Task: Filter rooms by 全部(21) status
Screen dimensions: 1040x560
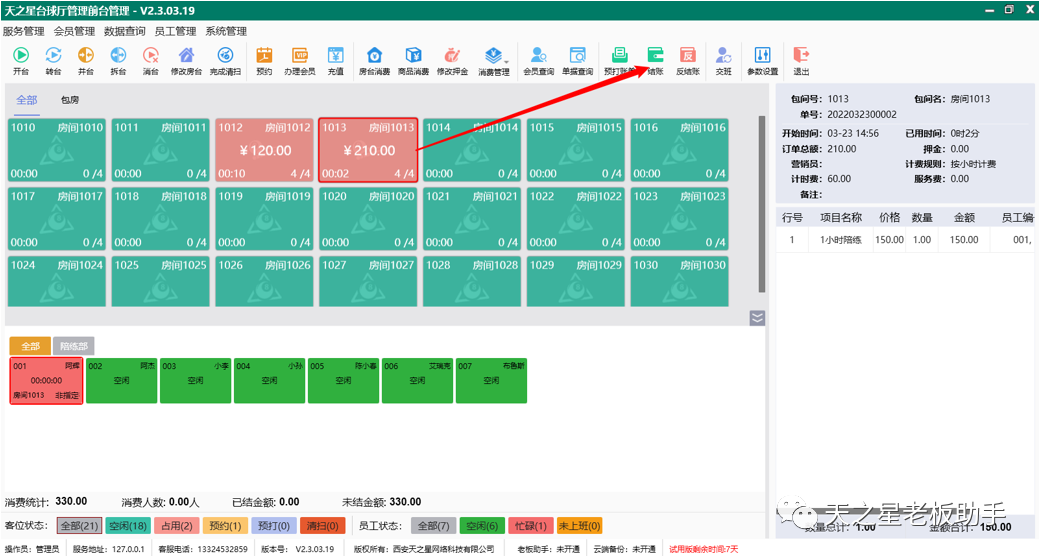Action: (x=80, y=526)
